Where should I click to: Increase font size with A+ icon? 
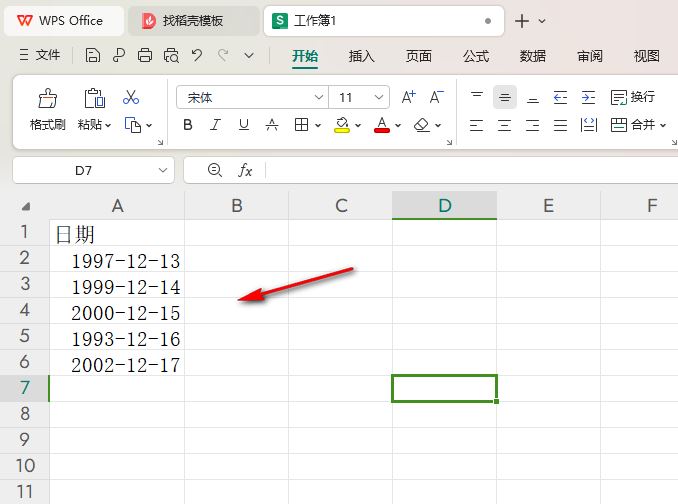408,97
